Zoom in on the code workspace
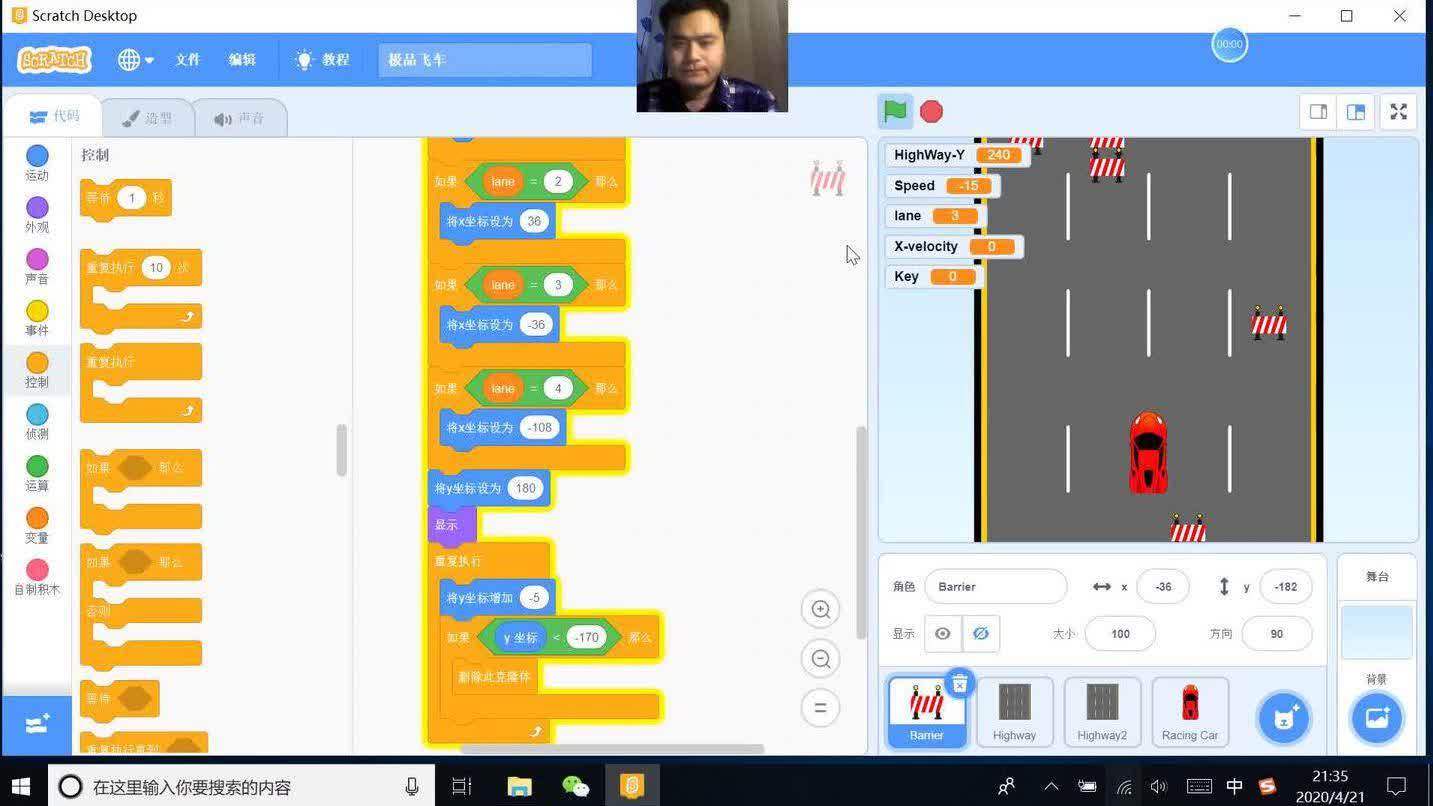This screenshot has height=806, width=1433. pyautogui.click(x=820, y=609)
